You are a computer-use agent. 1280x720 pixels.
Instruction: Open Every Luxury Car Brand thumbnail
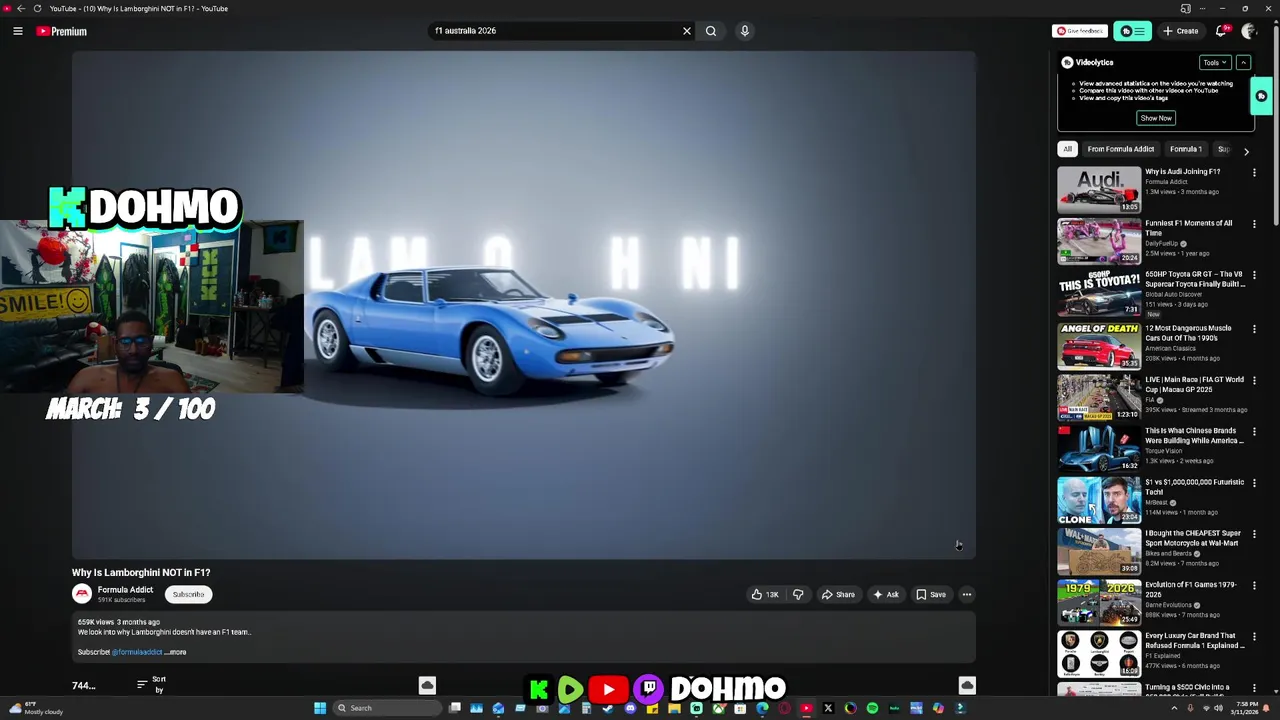(x=1099, y=653)
